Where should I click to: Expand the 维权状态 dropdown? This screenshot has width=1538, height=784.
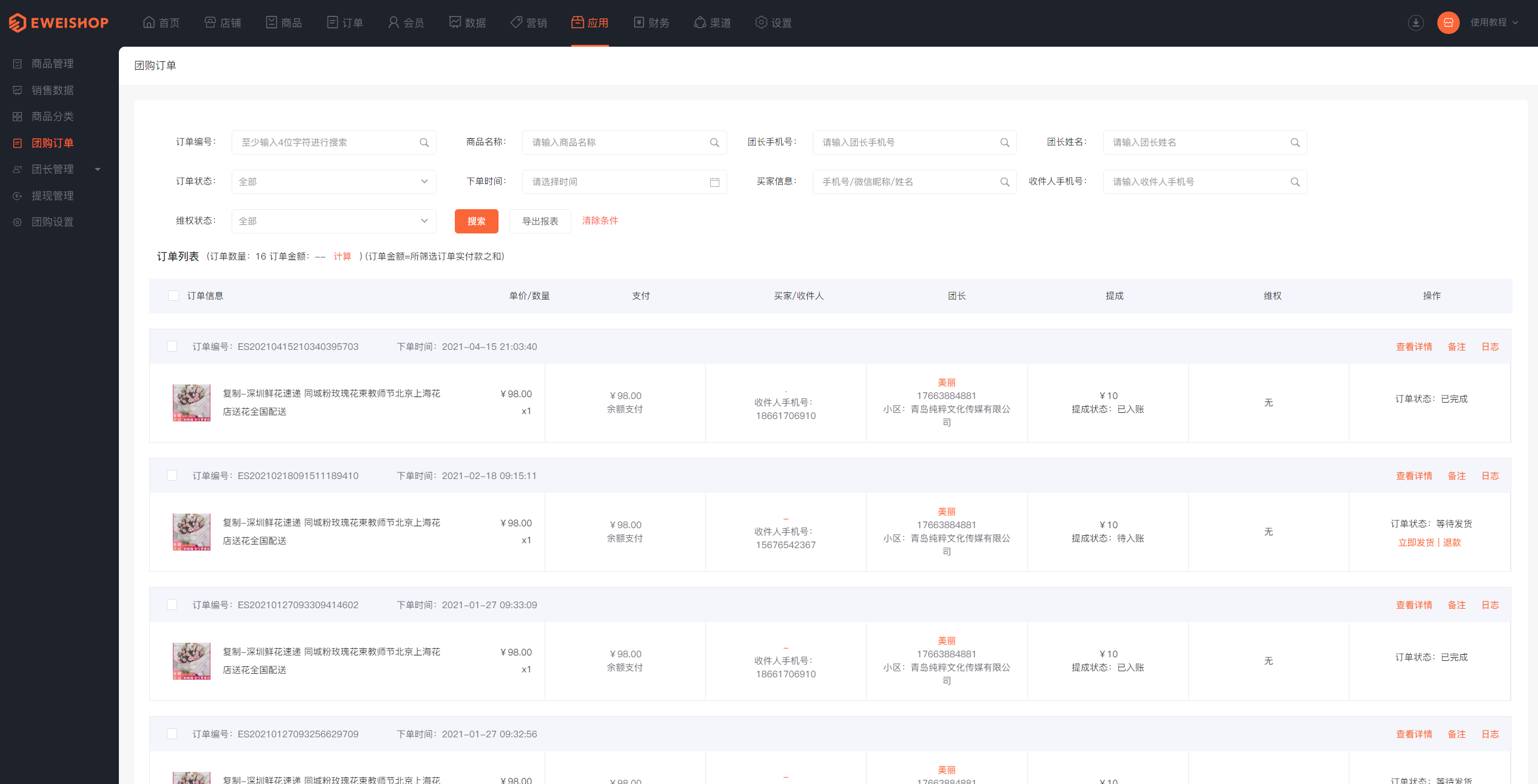pyautogui.click(x=330, y=220)
